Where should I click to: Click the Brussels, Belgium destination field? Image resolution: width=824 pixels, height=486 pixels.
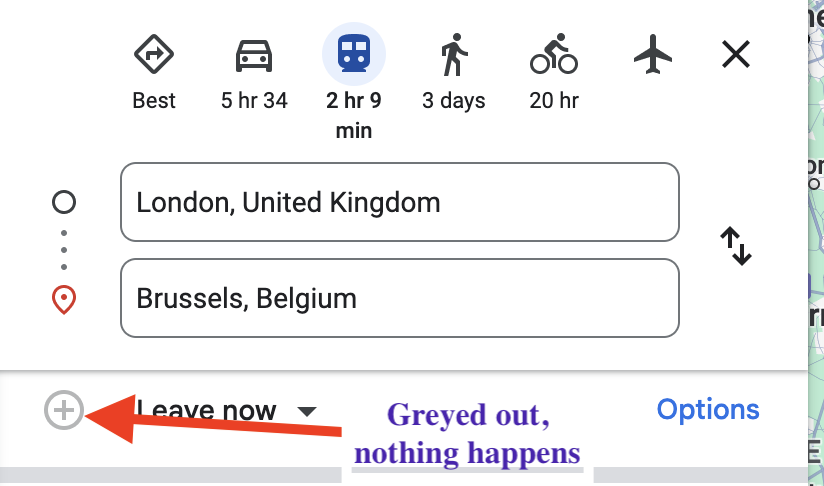400,298
